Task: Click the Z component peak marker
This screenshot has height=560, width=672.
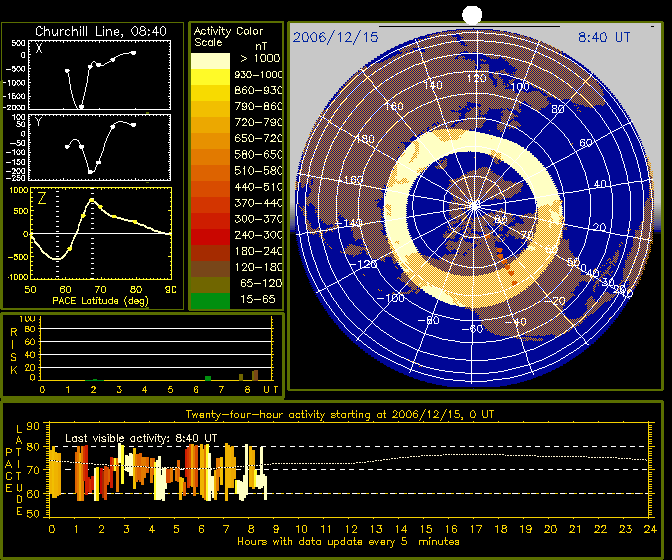Action: coord(92,200)
